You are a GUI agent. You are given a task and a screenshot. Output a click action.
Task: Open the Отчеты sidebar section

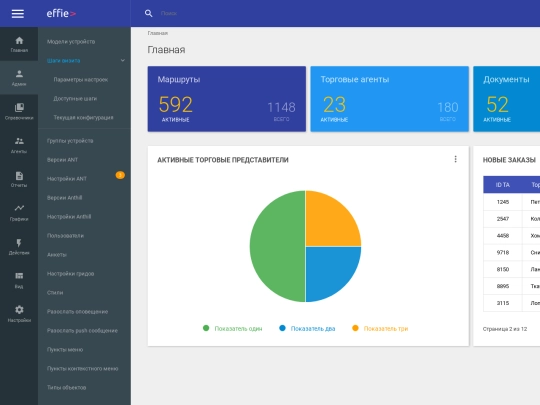(19, 179)
